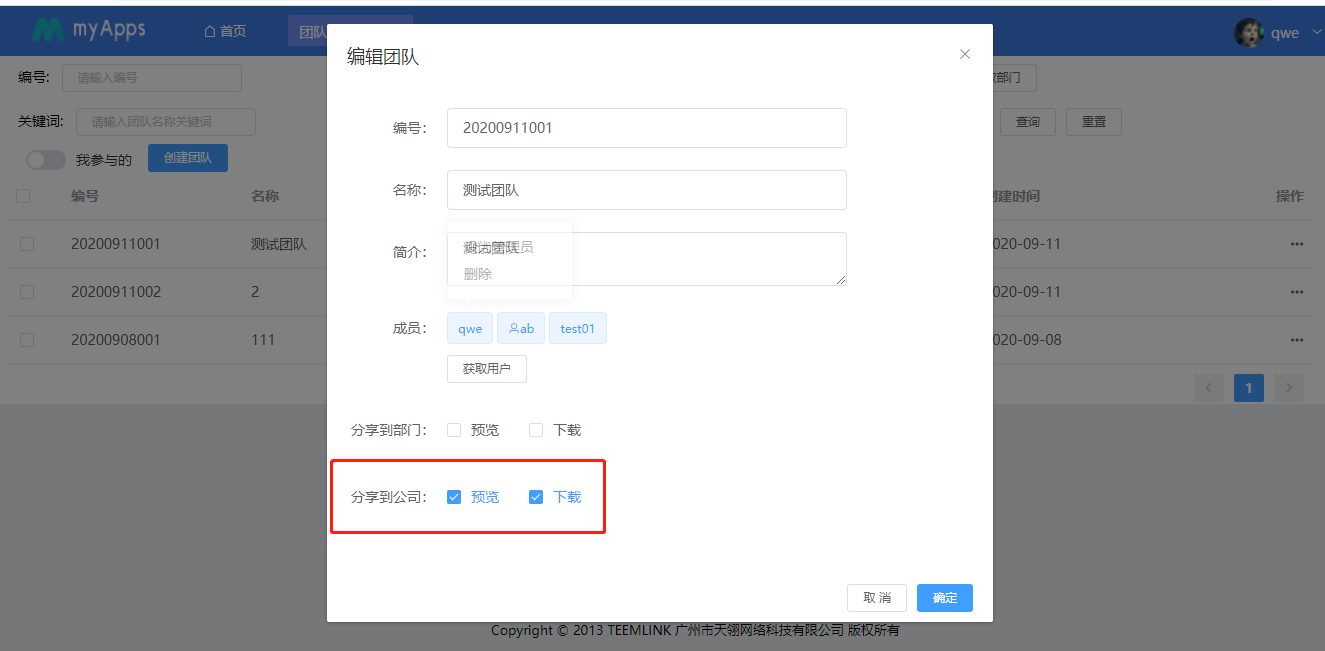Open the more actions ellipsis for 20200908001
The width and height of the screenshot is (1325, 651).
click(1297, 340)
